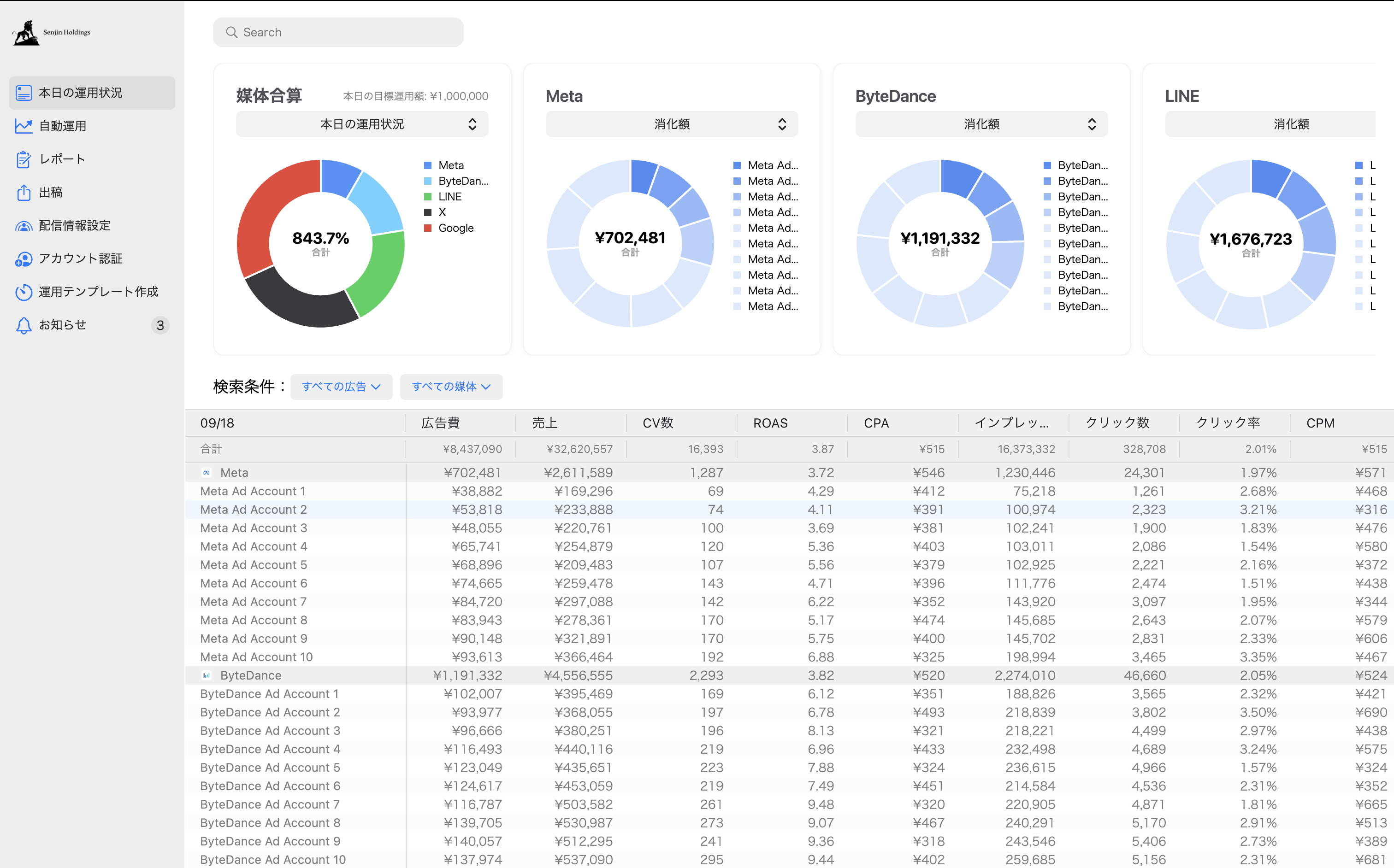Click the レポート notepad icon
The width and height of the screenshot is (1394, 868).
click(24, 159)
